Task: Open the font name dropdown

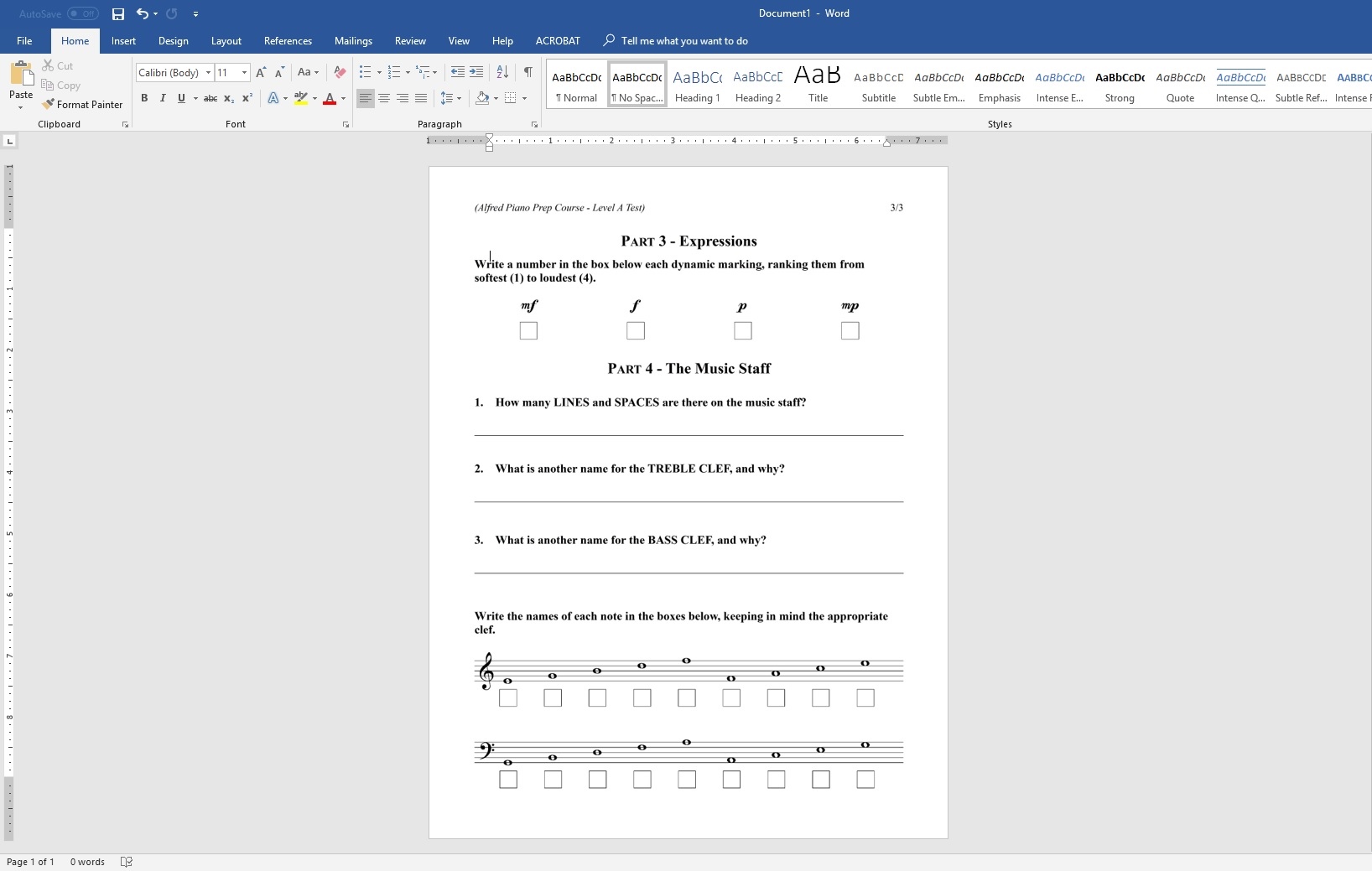Action: (x=208, y=73)
